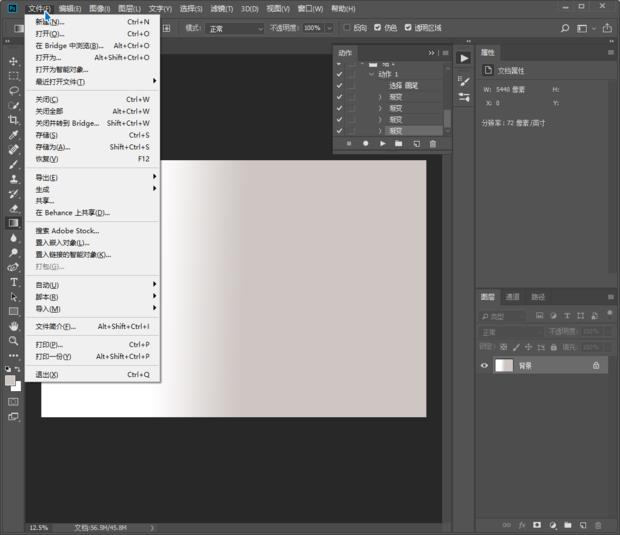Toggle the 透明区域 checkbox

coord(408,28)
